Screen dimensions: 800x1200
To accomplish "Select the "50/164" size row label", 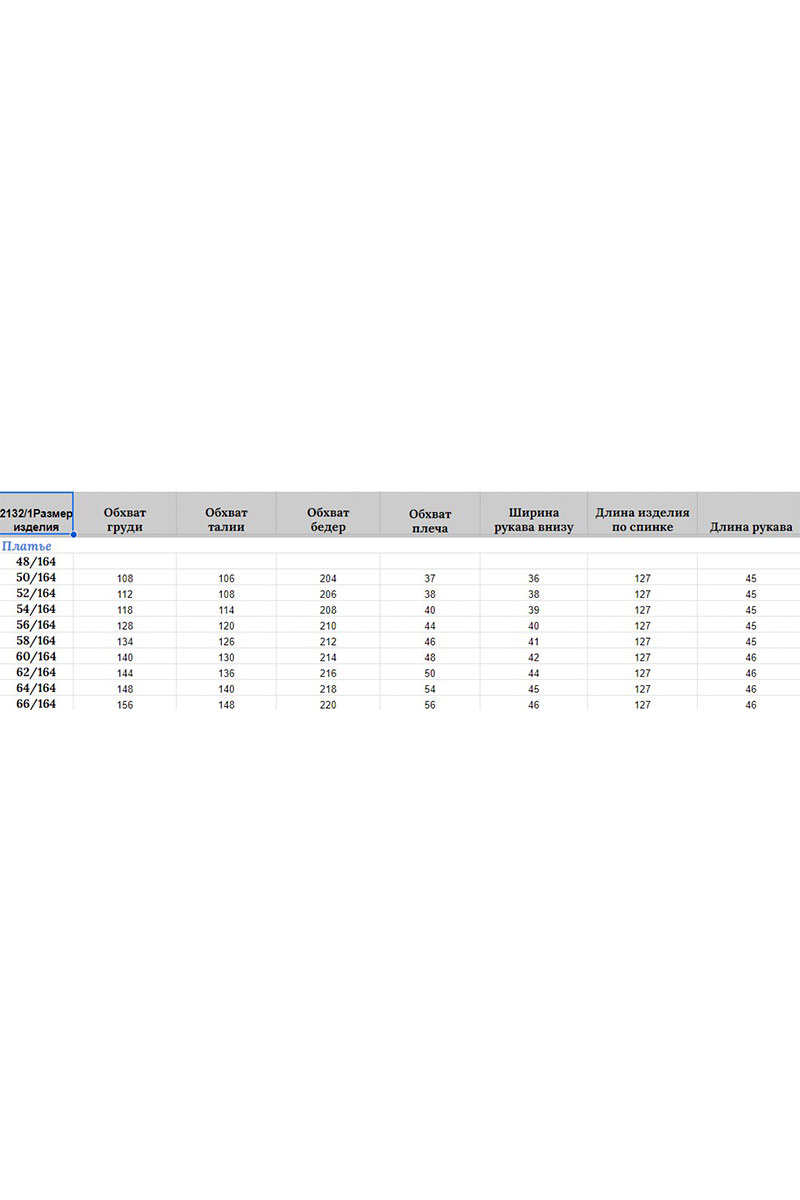I will tap(37, 578).
